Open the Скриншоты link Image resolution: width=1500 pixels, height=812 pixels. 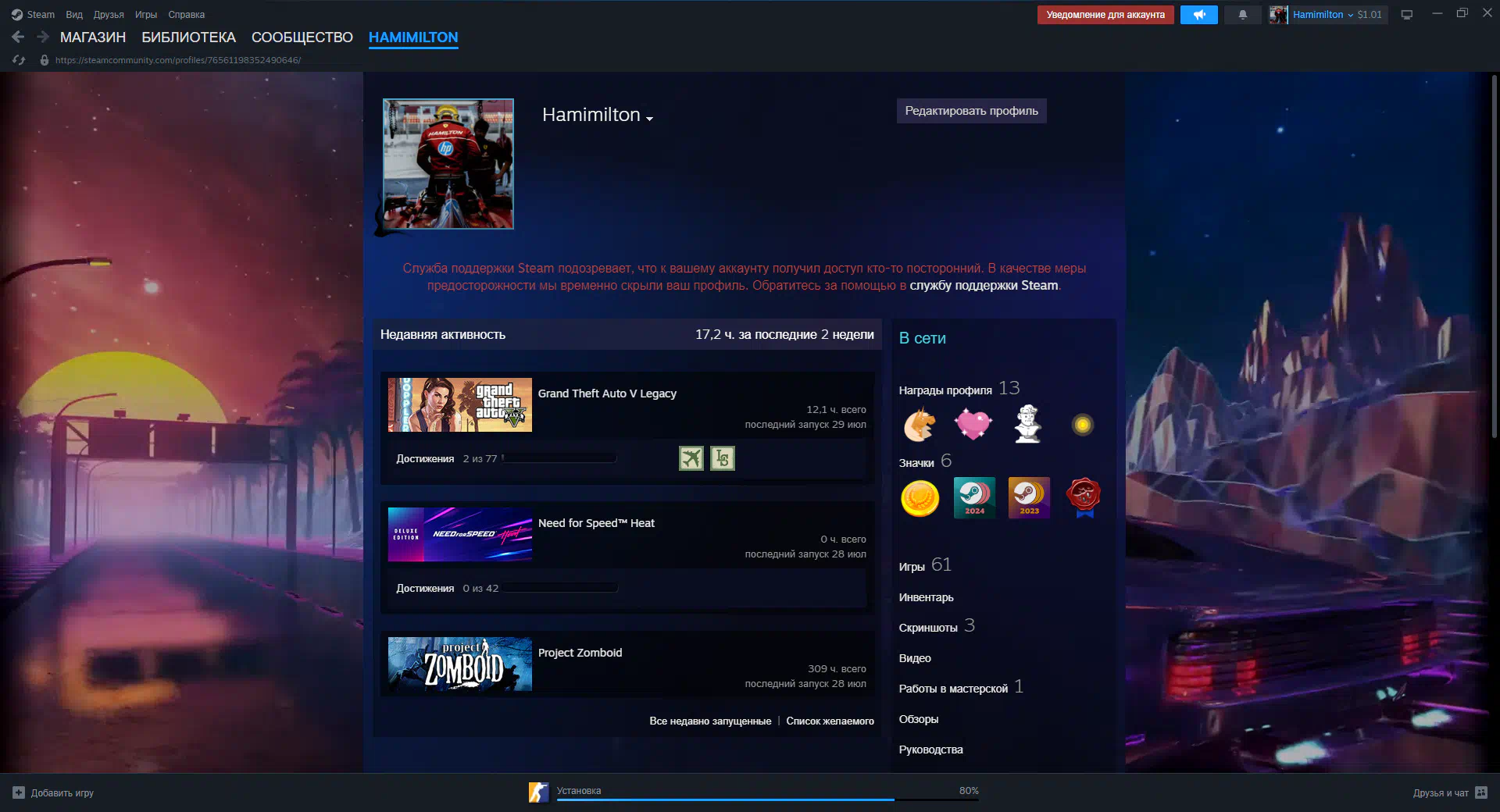point(928,628)
